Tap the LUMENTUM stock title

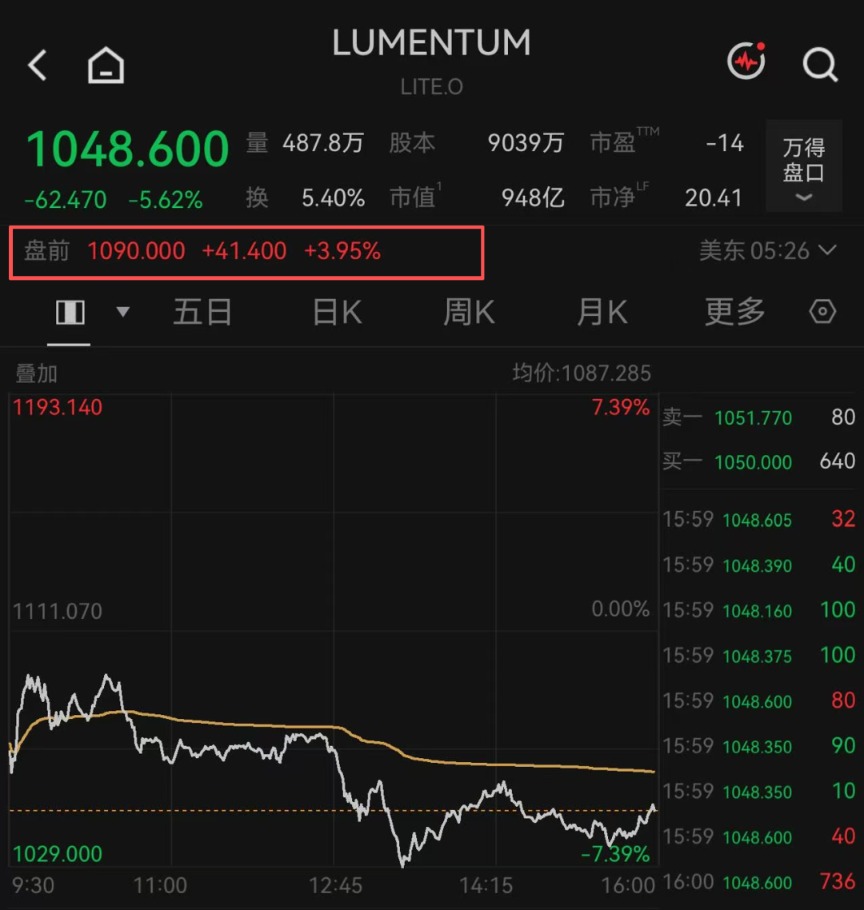click(431, 42)
